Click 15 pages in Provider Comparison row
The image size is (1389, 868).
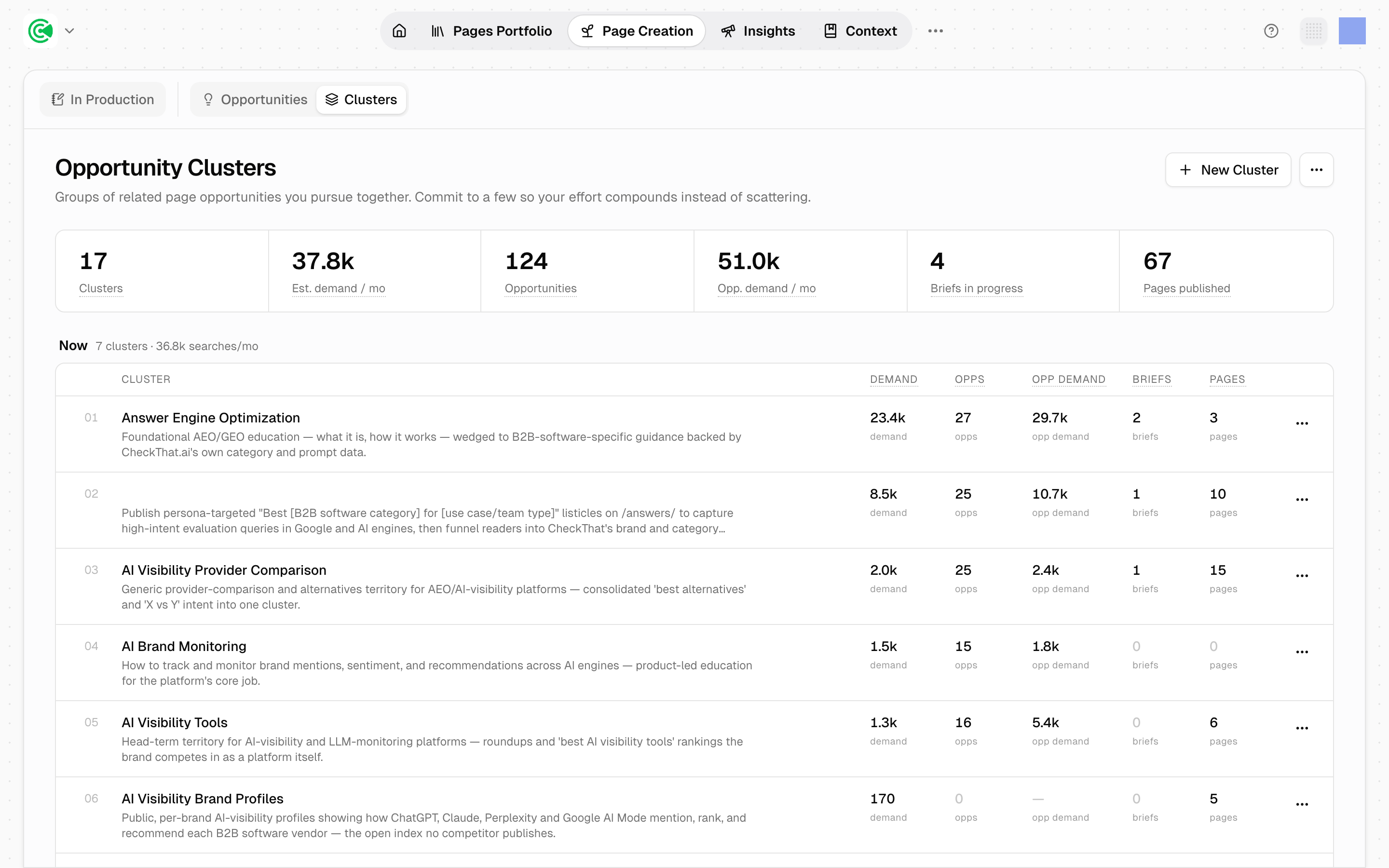pos(1217,570)
